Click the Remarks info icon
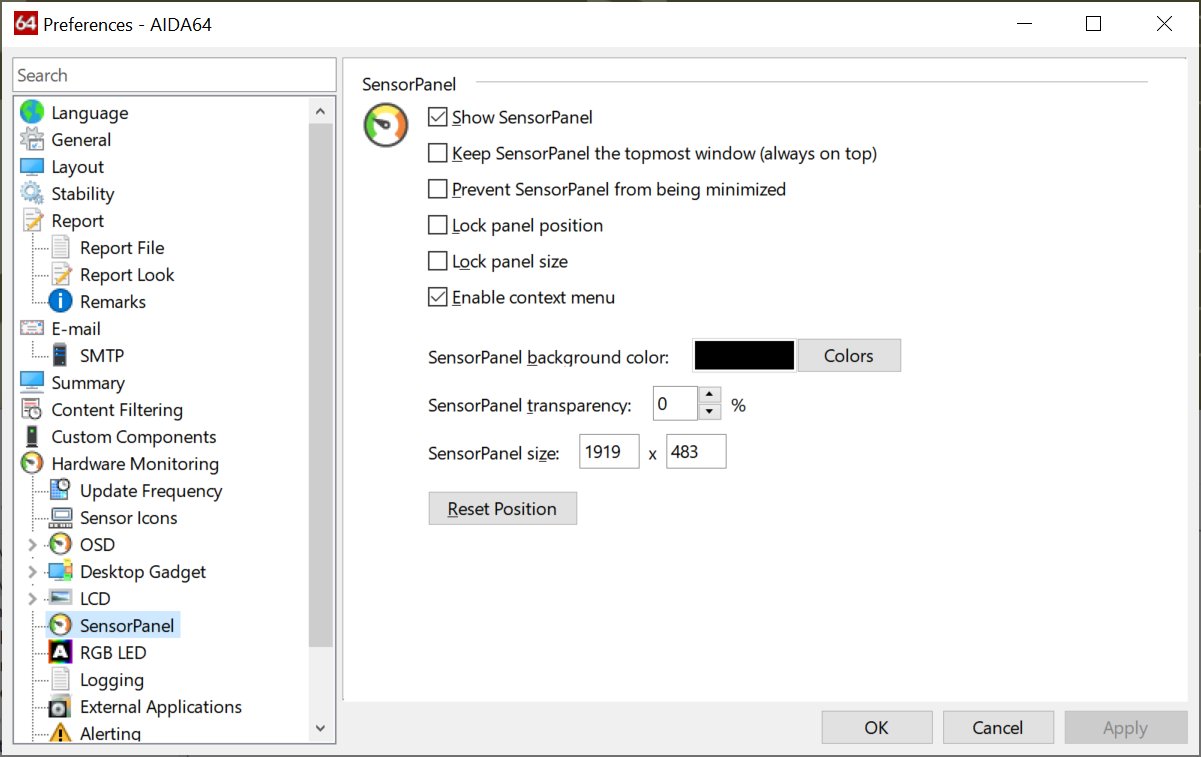 60,301
